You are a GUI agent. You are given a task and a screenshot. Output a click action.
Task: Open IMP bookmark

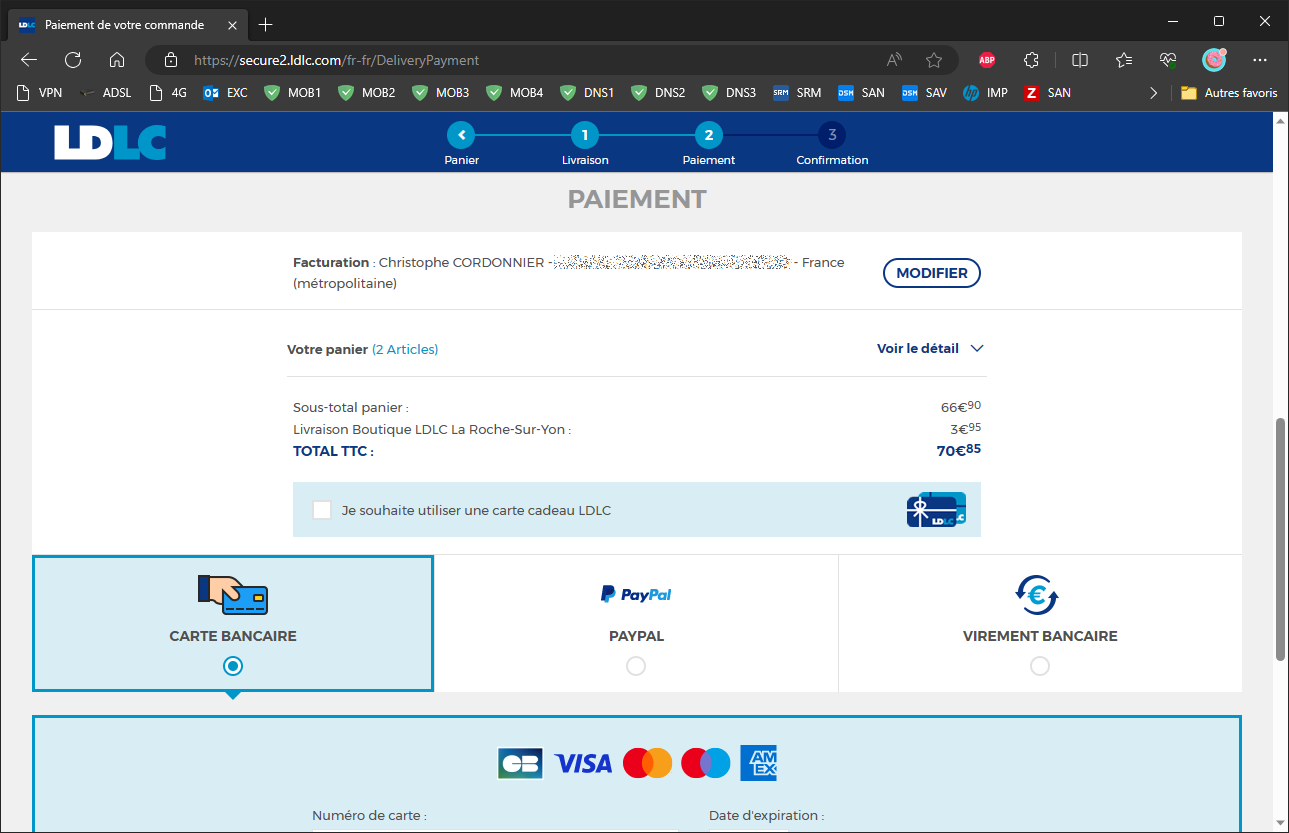point(985,93)
